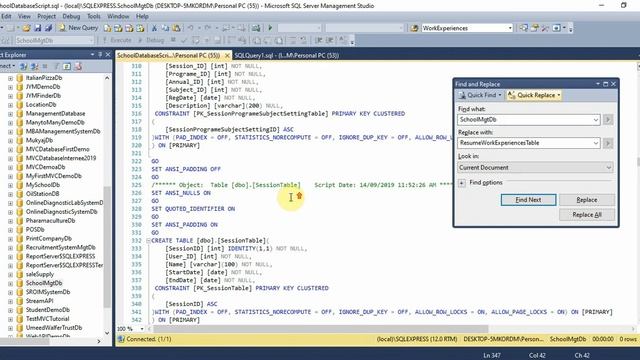Click the Database Engine Query icon after New Query
Image resolution: width=640 pixels, height=360 pixels.
[x=107, y=28]
